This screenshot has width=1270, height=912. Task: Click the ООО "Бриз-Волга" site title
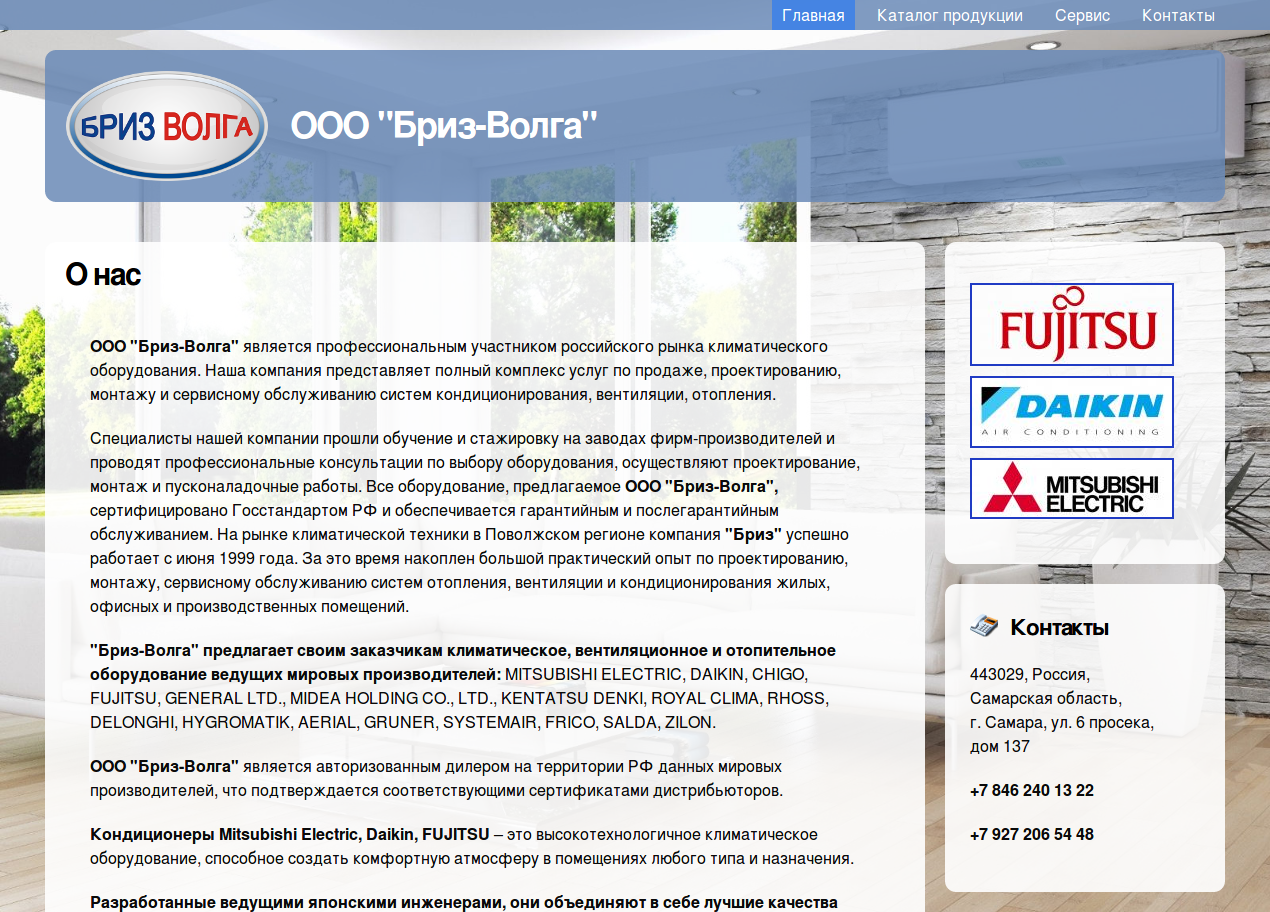click(444, 127)
